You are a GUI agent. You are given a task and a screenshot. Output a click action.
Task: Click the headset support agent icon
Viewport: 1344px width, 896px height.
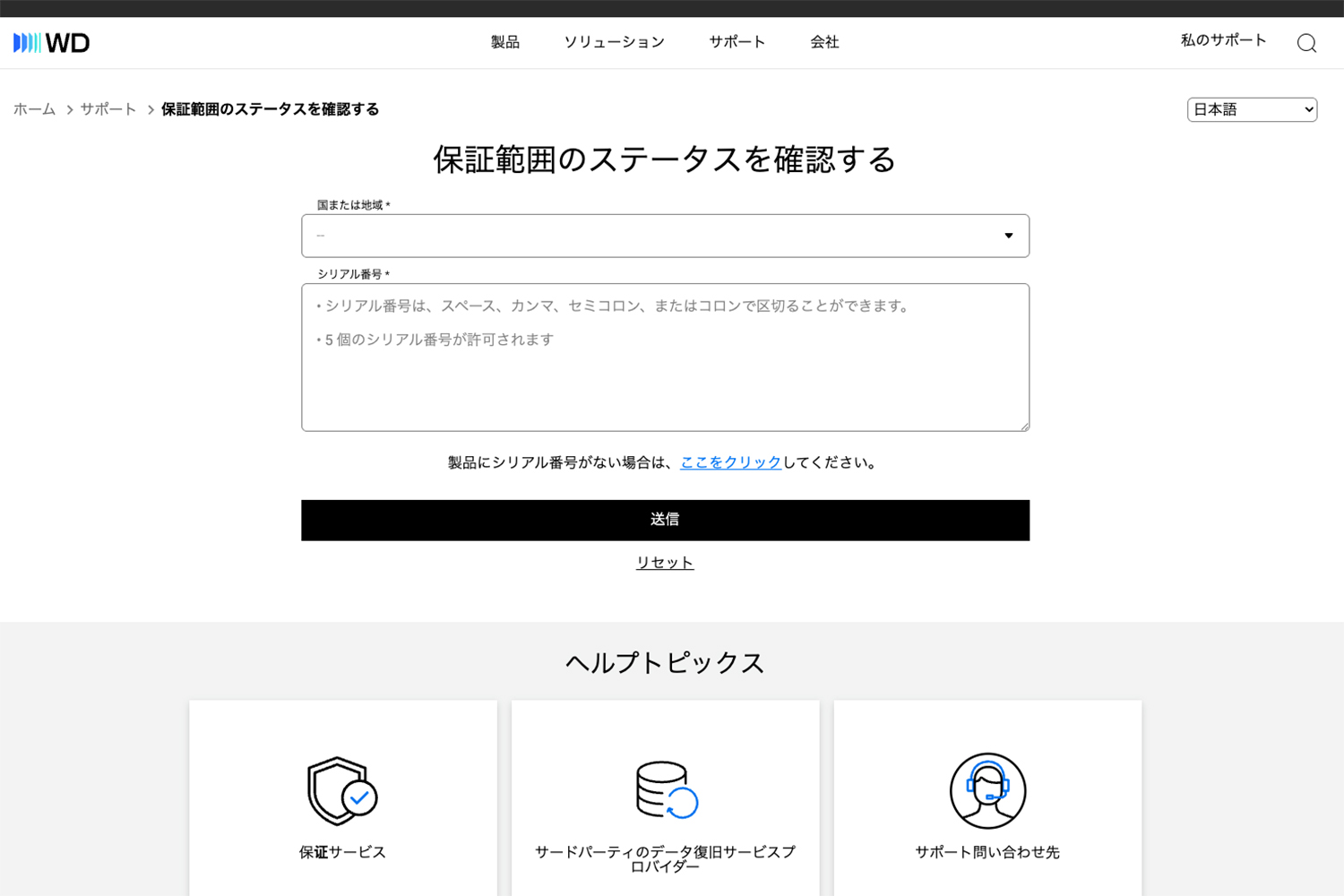[987, 791]
